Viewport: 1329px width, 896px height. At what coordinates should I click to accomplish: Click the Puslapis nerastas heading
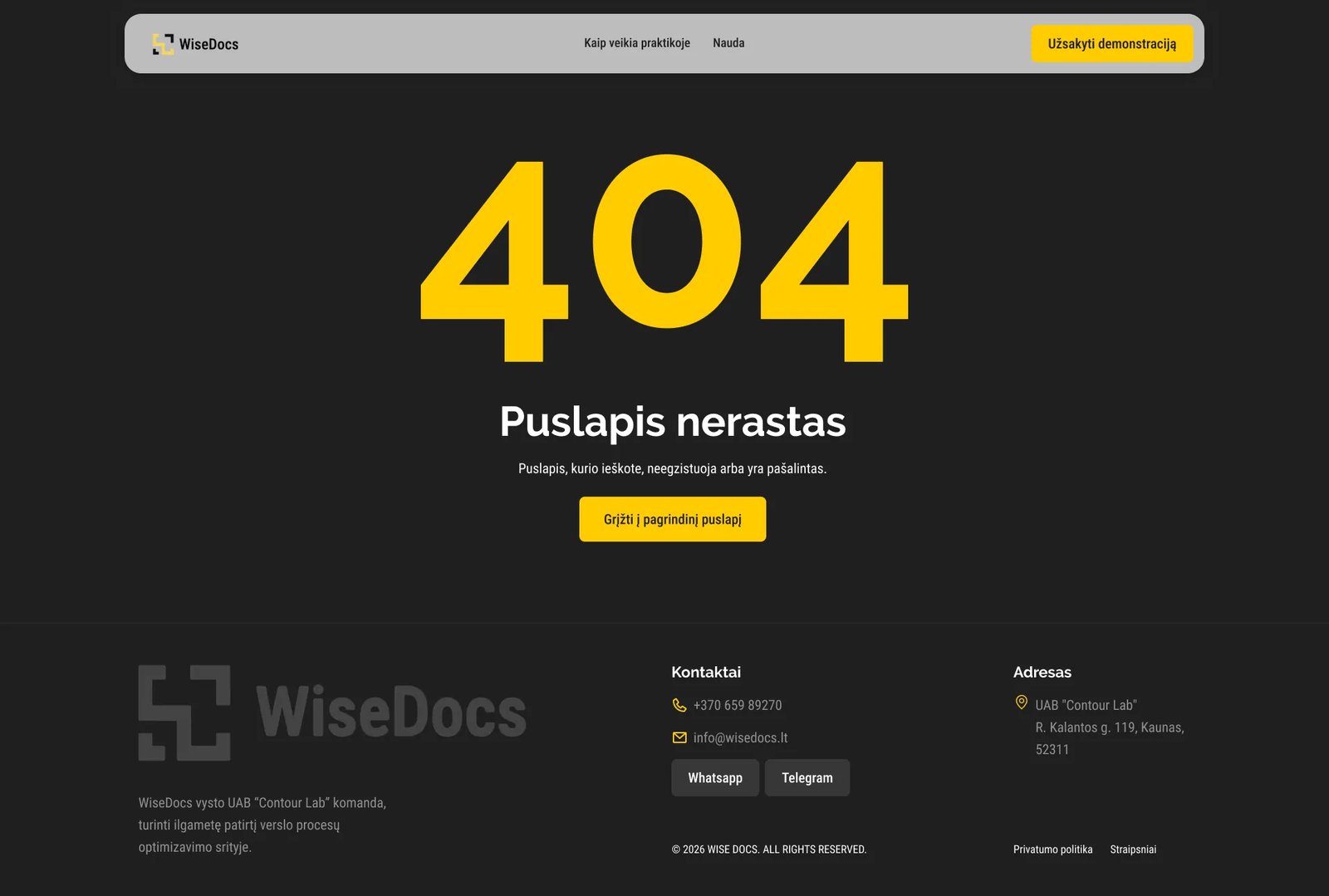[x=673, y=422]
